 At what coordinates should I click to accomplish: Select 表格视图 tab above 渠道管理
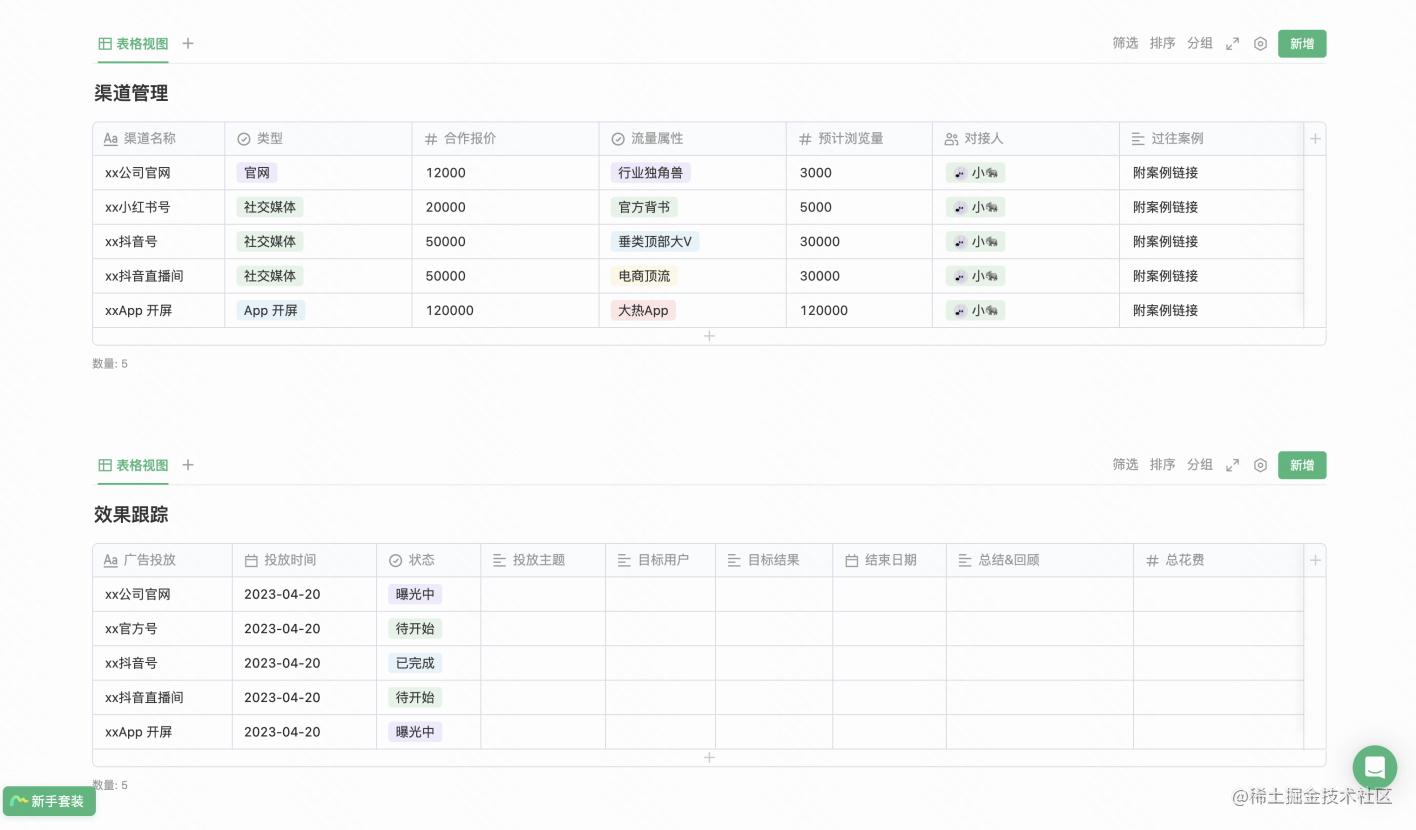(133, 44)
